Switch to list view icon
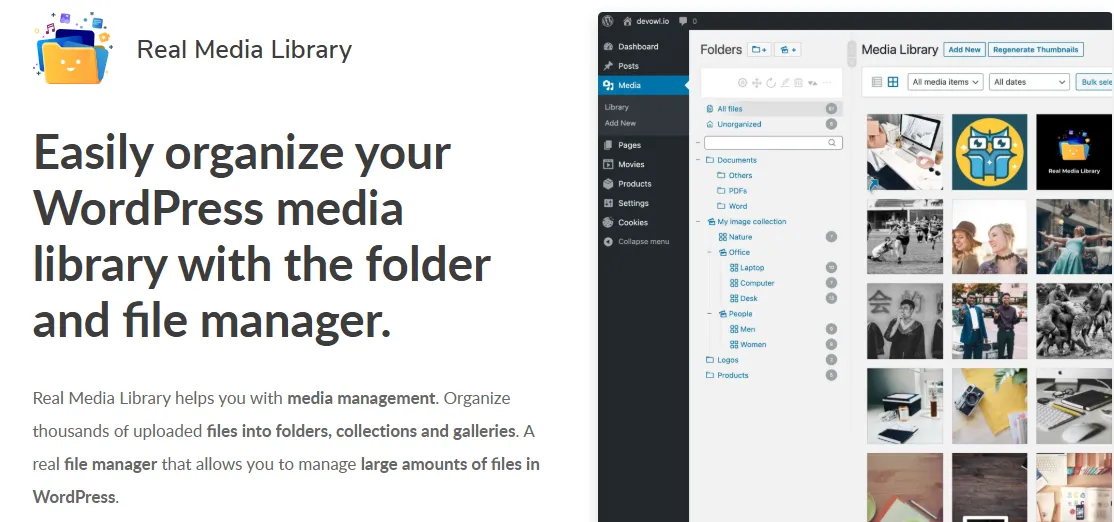Screen dimensions: 1114x522 (x=877, y=82)
